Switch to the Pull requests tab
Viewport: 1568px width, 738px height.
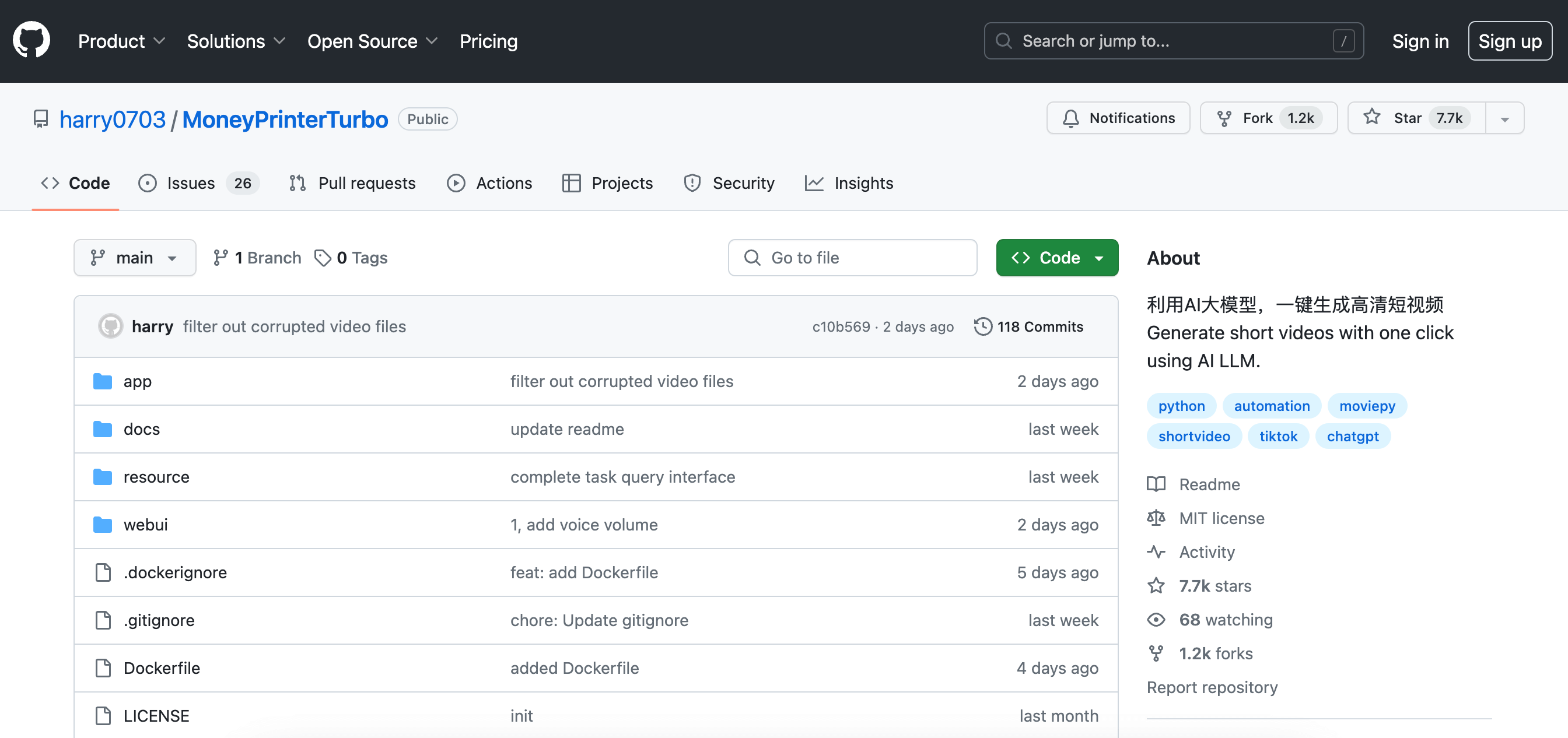click(352, 183)
